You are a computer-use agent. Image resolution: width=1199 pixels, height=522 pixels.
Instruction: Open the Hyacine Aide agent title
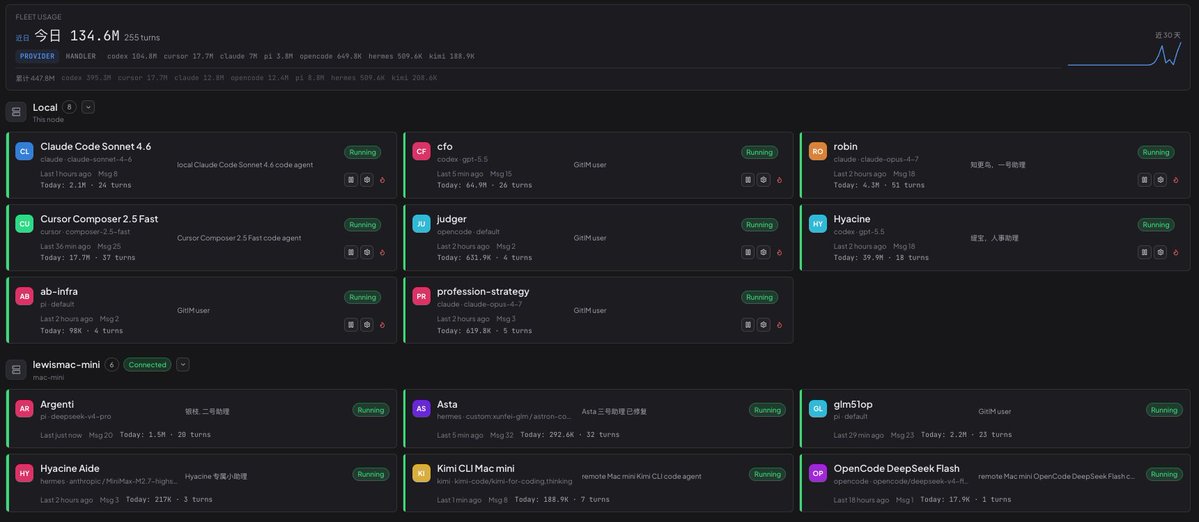[70, 469]
